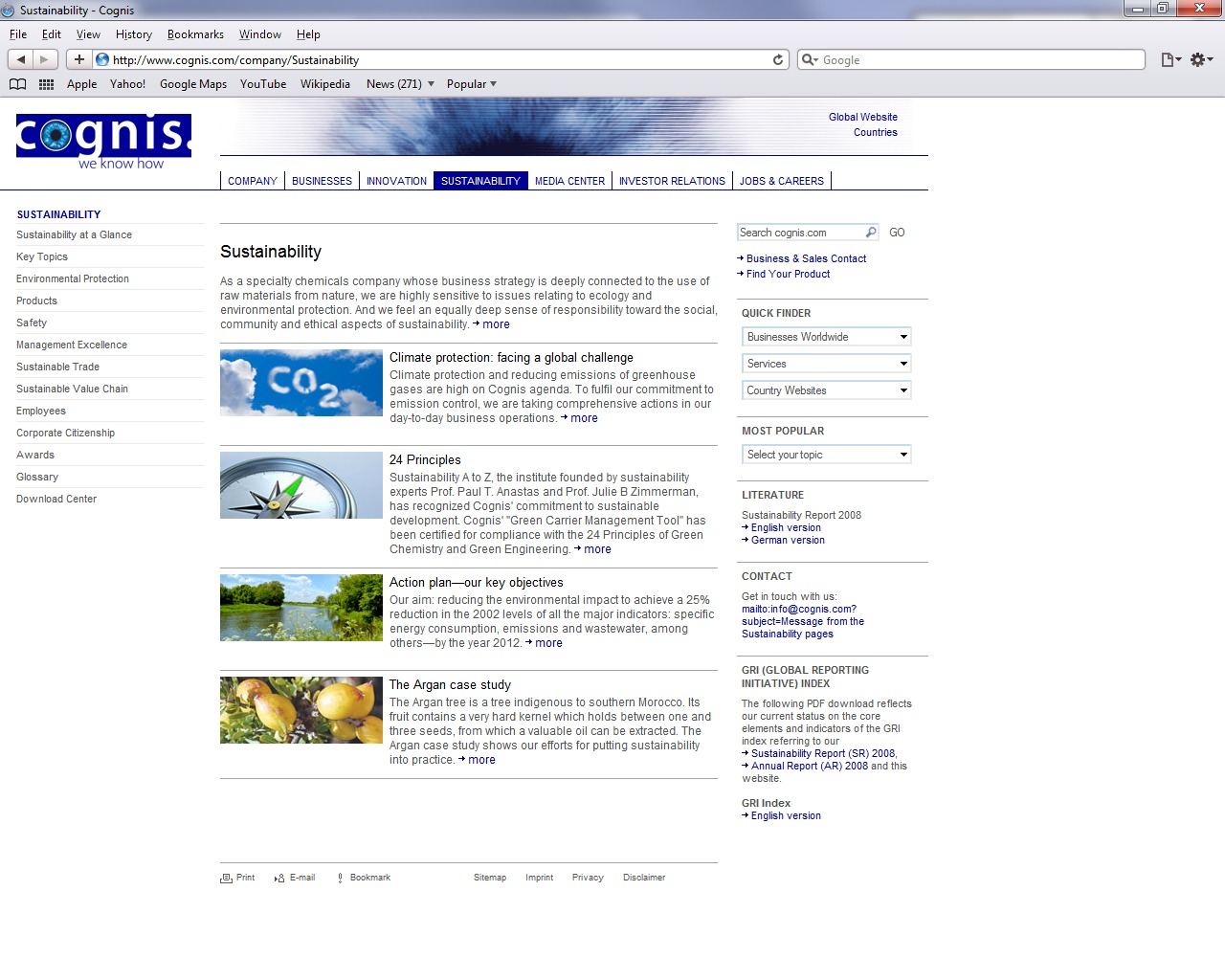Show Top Sites grid icon
The width and height of the screenshot is (1225, 980).
[46, 84]
